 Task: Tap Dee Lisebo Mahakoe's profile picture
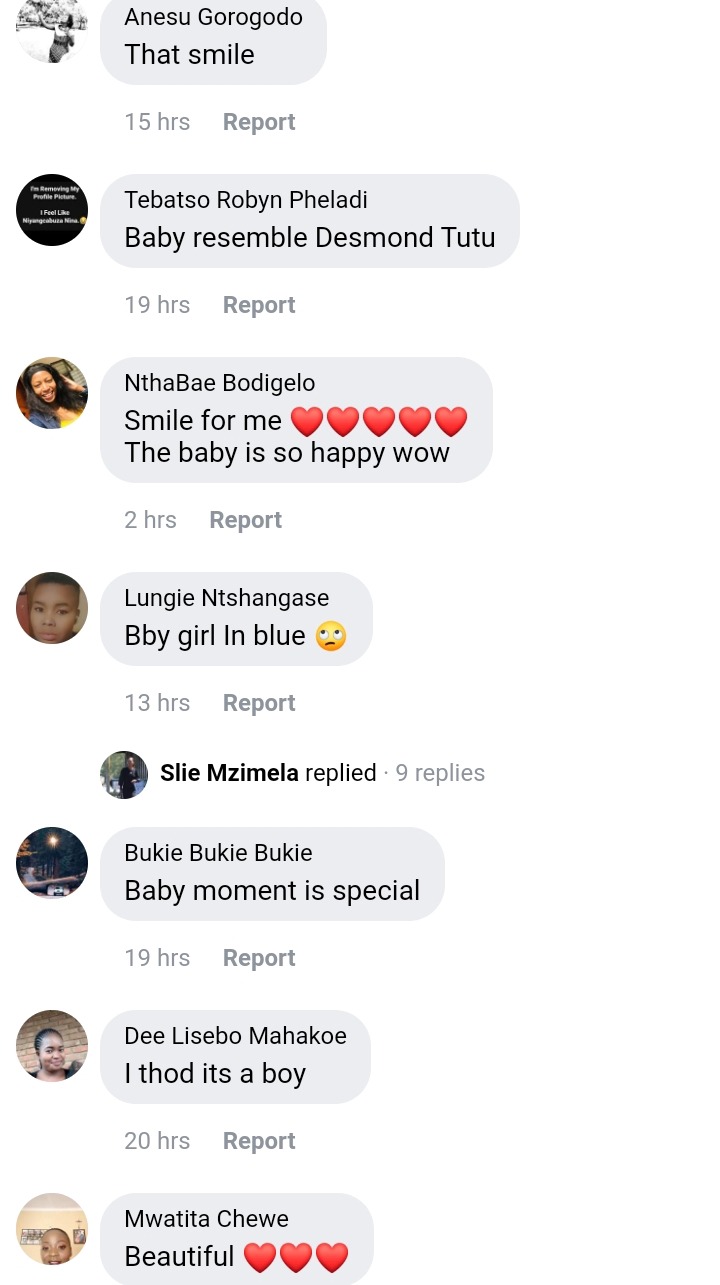click(52, 1046)
